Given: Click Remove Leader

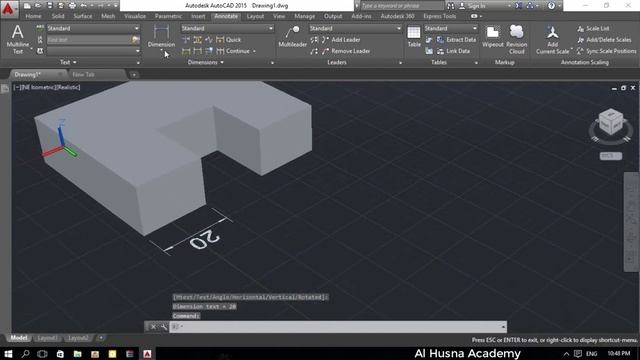Looking at the screenshot, I should click(346, 51).
